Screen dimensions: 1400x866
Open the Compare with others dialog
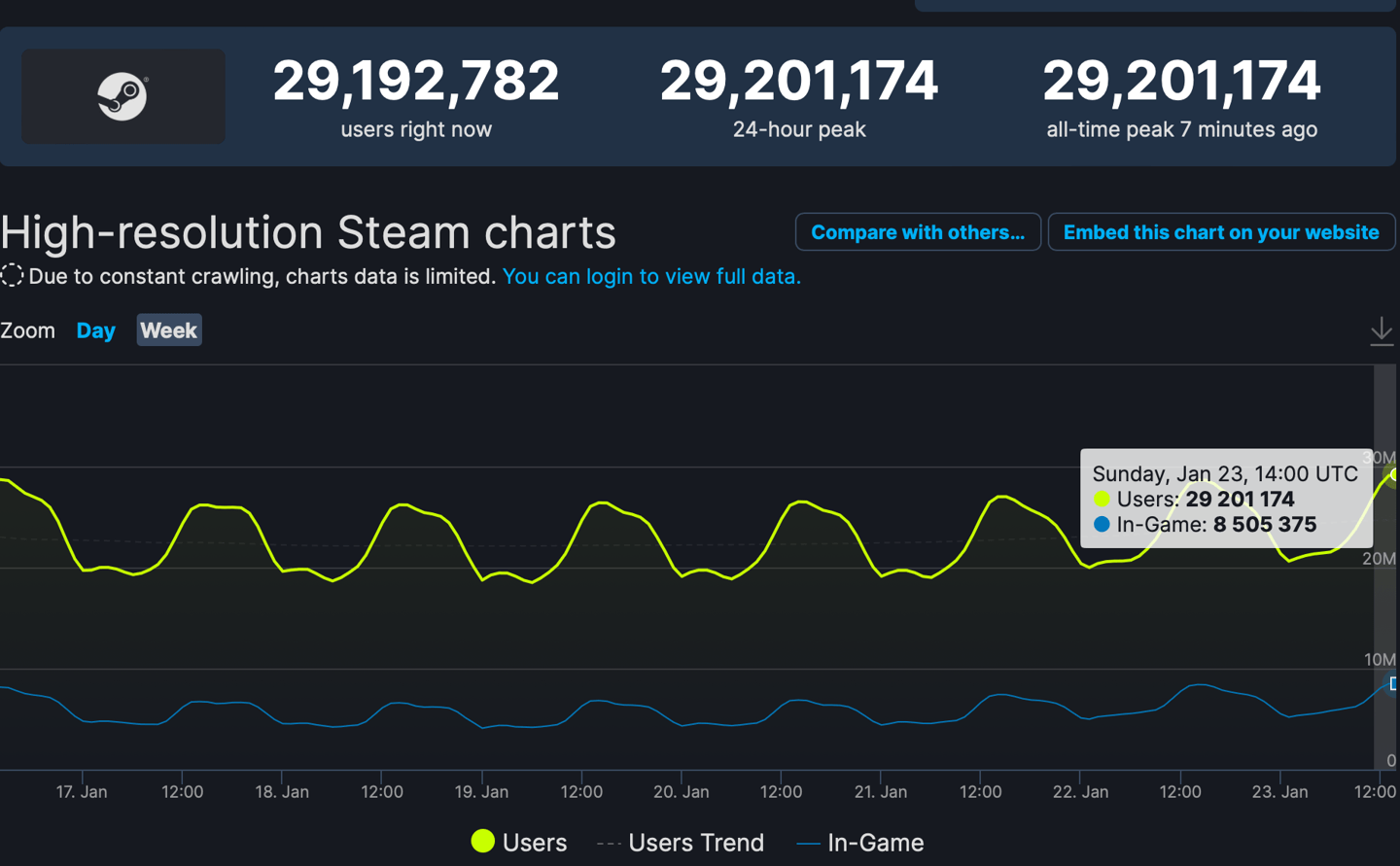click(917, 231)
